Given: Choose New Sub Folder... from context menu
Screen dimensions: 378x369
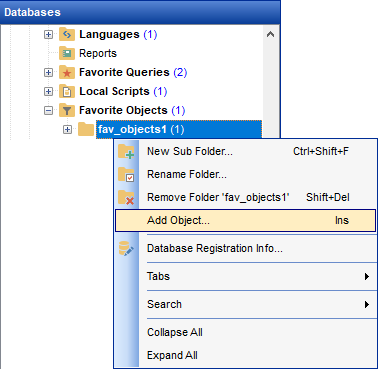Looking at the screenshot, I should [x=245, y=151].
